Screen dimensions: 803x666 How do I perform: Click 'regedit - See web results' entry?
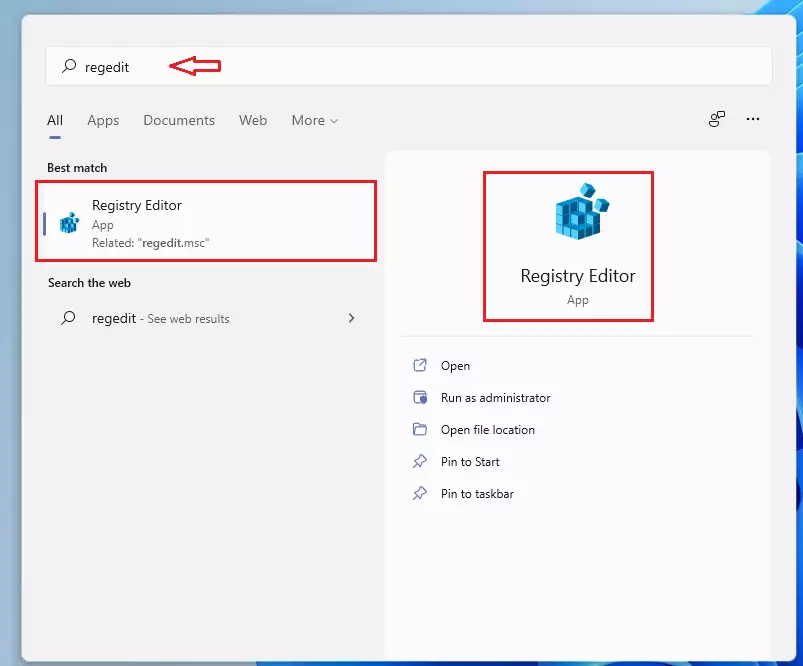[x=206, y=318]
